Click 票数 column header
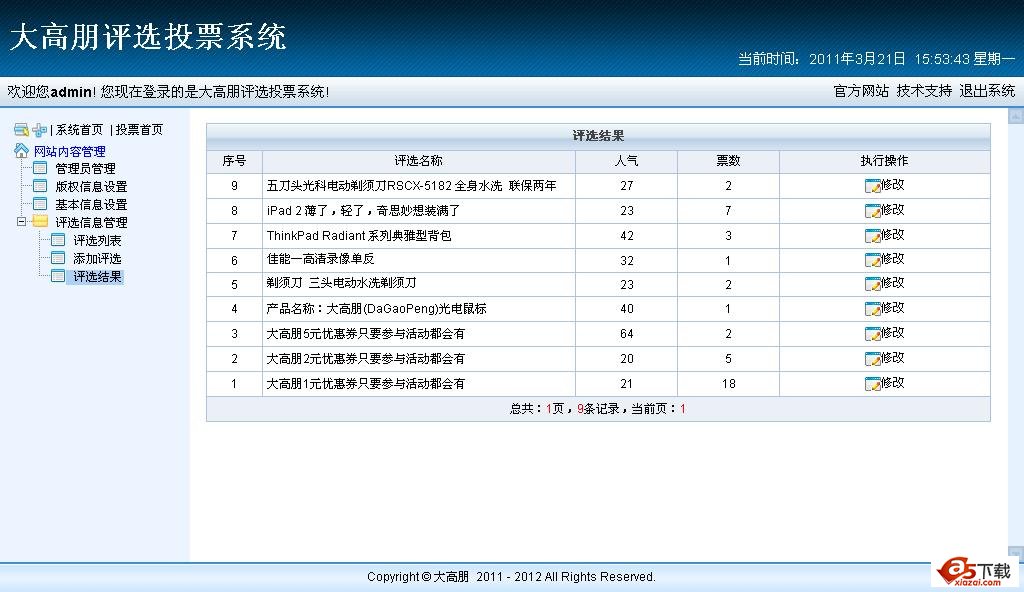Screen dimensions: 1024x592 tap(728, 161)
